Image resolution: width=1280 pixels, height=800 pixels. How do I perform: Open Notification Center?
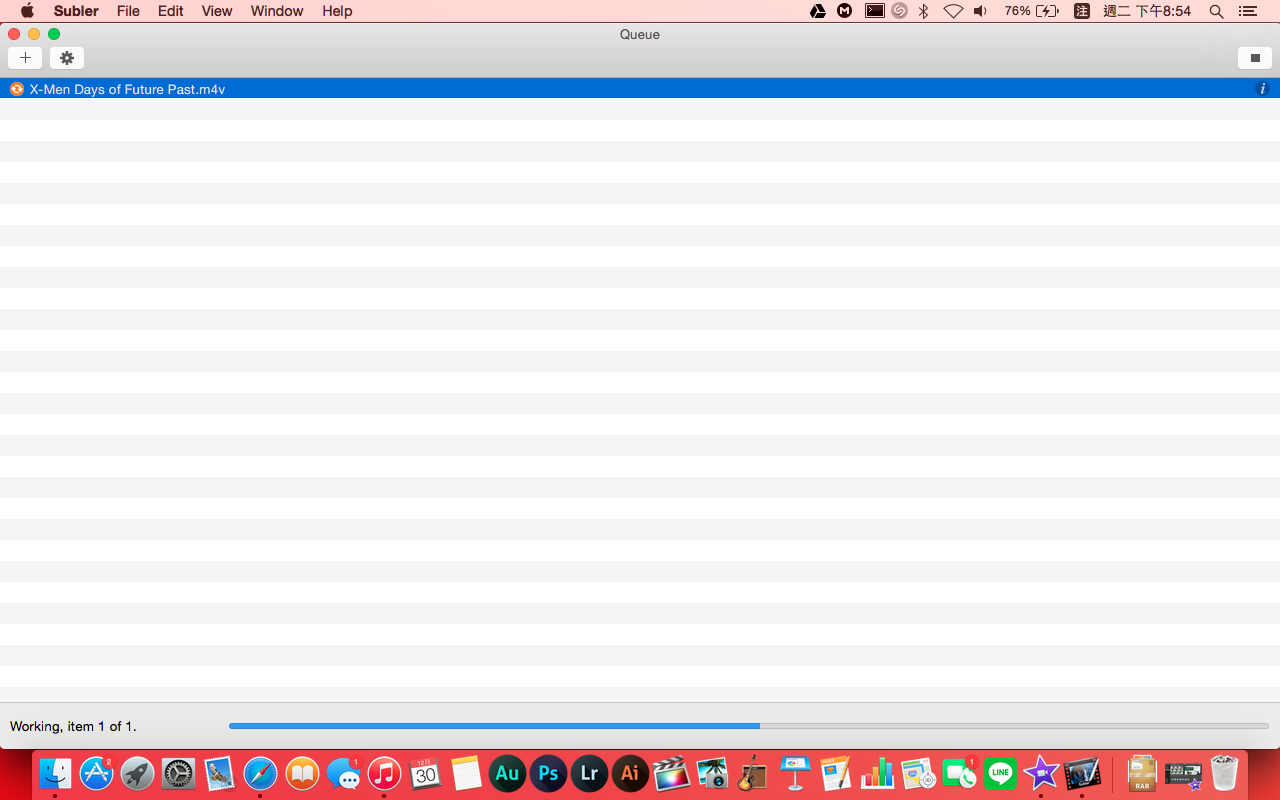(1247, 11)
